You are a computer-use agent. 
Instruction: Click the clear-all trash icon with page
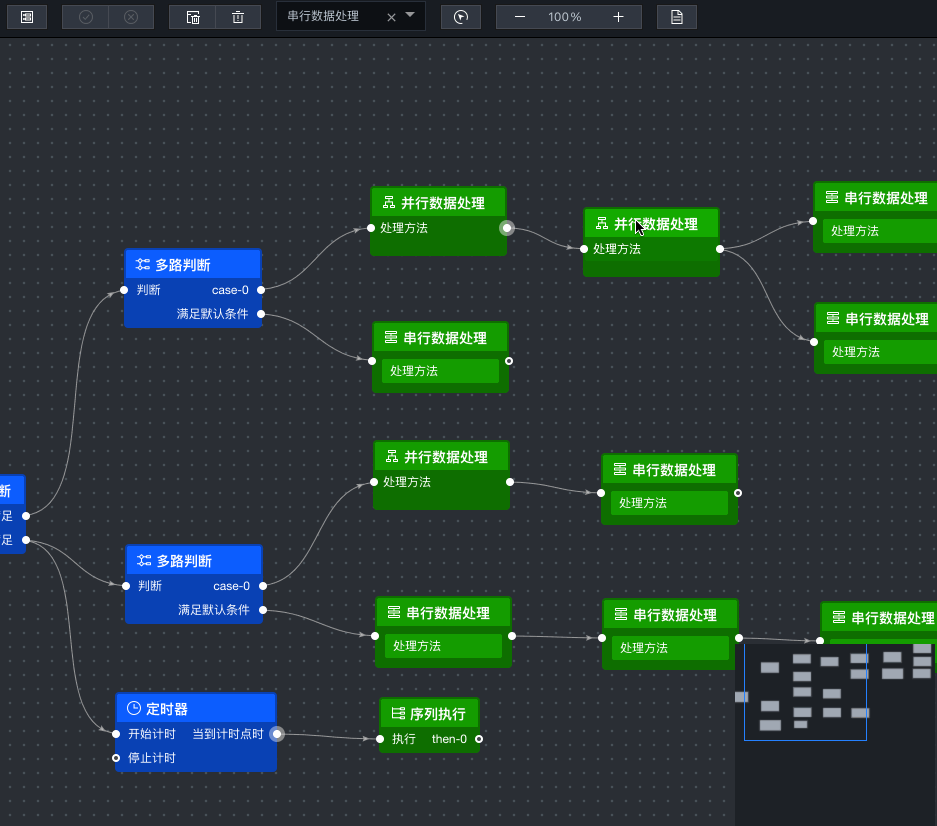point(192,17)
